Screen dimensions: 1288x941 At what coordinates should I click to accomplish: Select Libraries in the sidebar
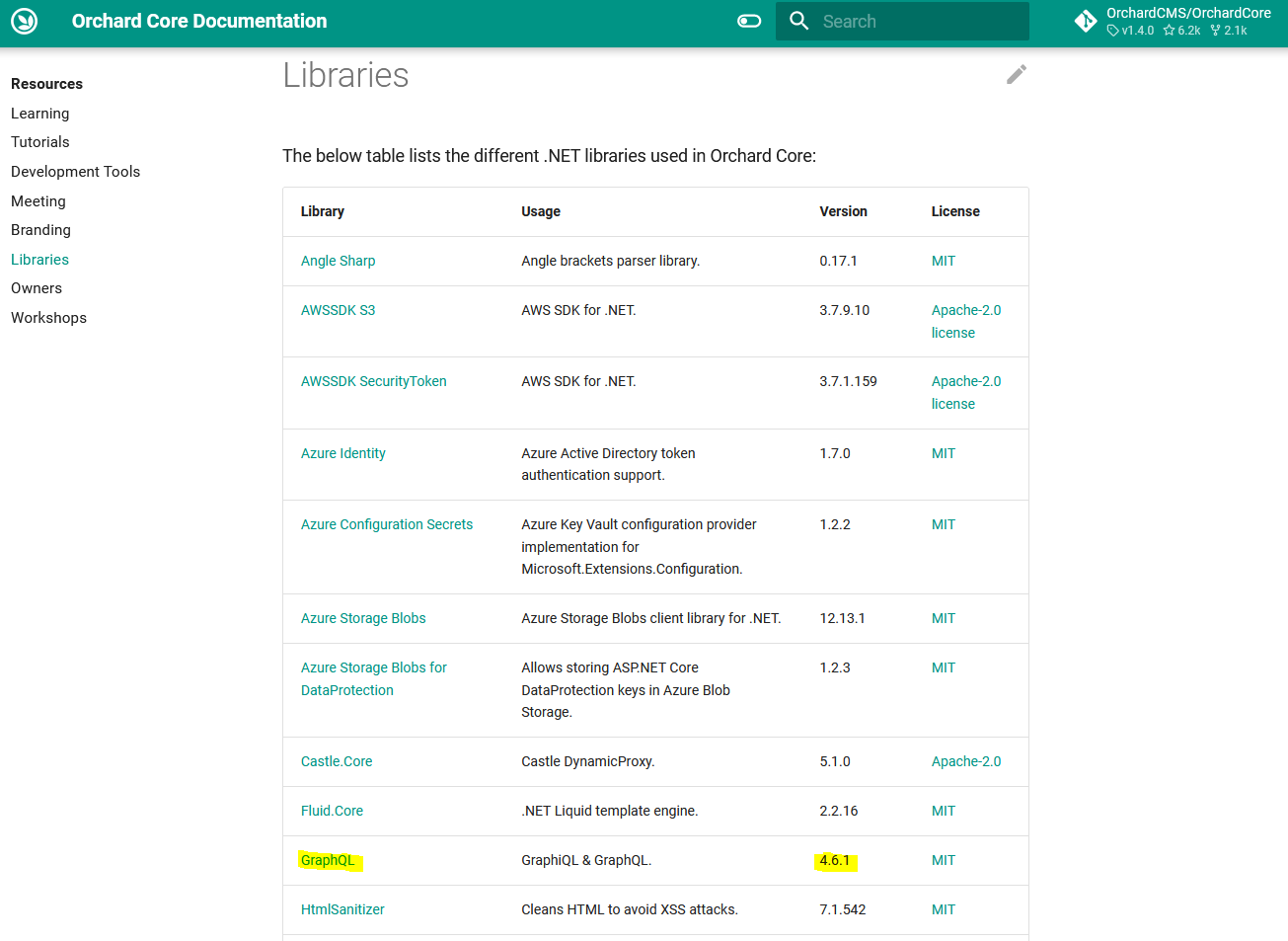pos(40,260)
